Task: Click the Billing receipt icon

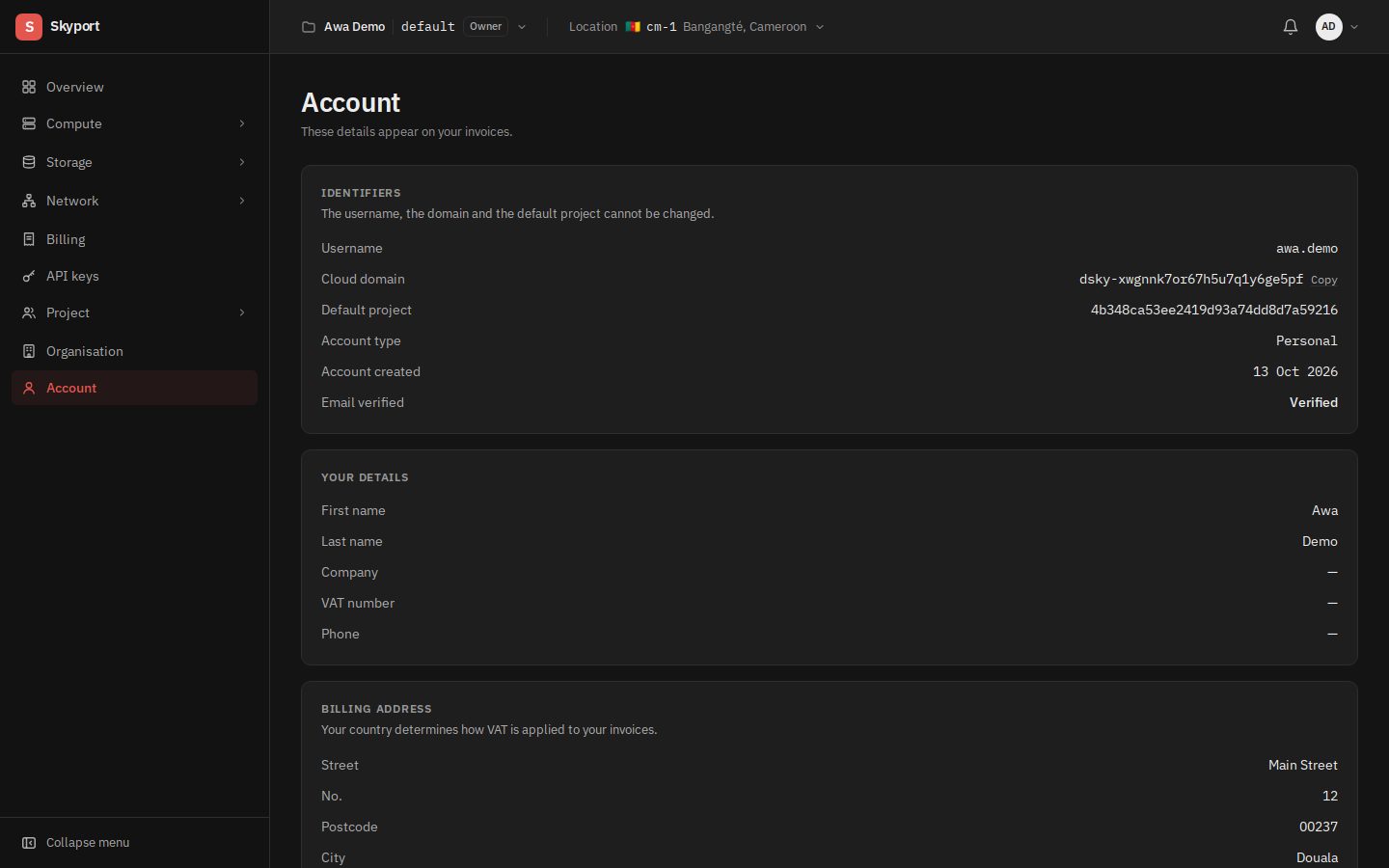Action: pos(29,239)
